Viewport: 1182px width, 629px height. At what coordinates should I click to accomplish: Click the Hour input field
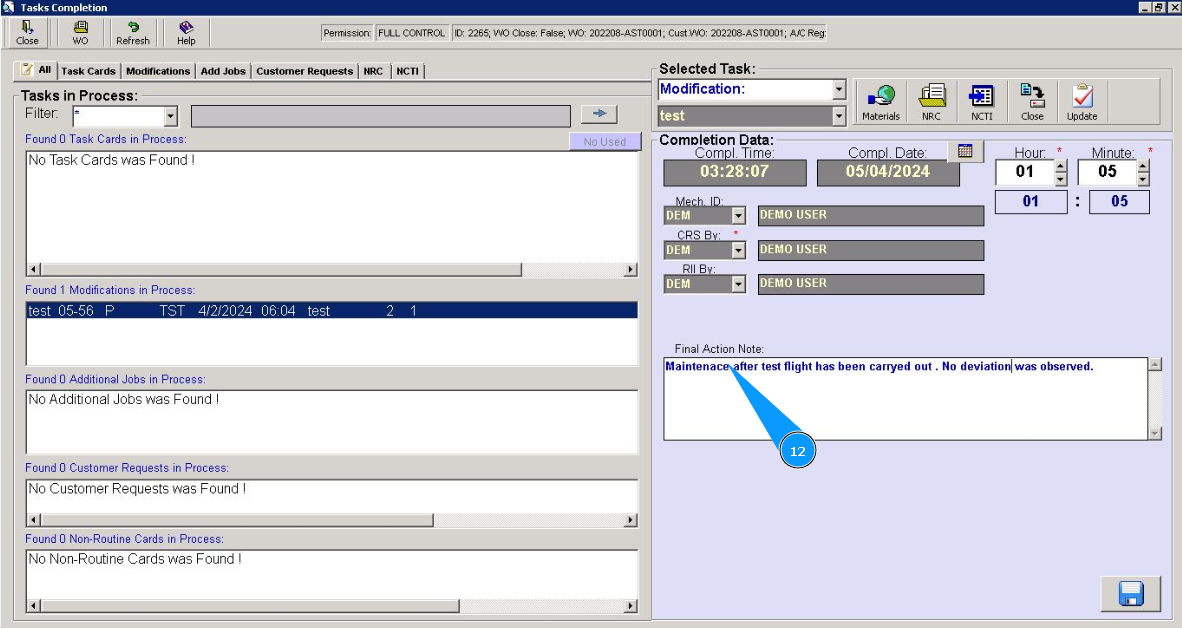1024,172
